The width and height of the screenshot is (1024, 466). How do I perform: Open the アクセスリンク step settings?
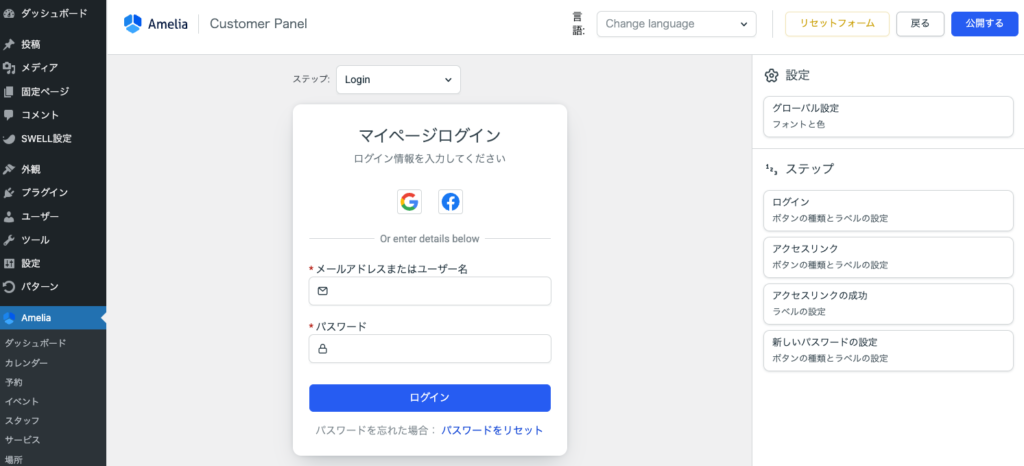[x=888, y=256]
